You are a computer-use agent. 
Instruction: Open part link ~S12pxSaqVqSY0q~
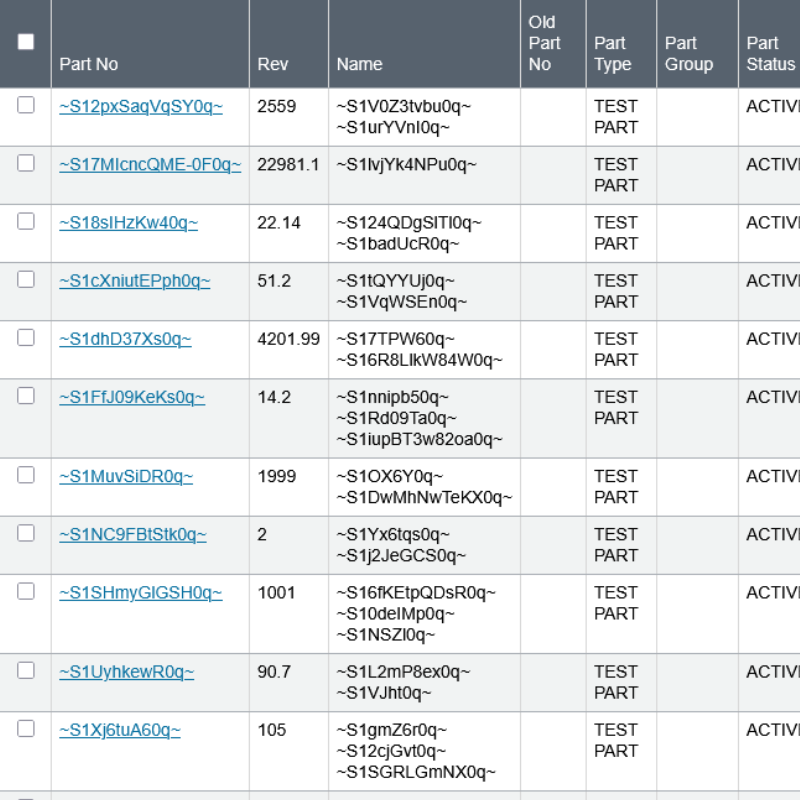141,107
